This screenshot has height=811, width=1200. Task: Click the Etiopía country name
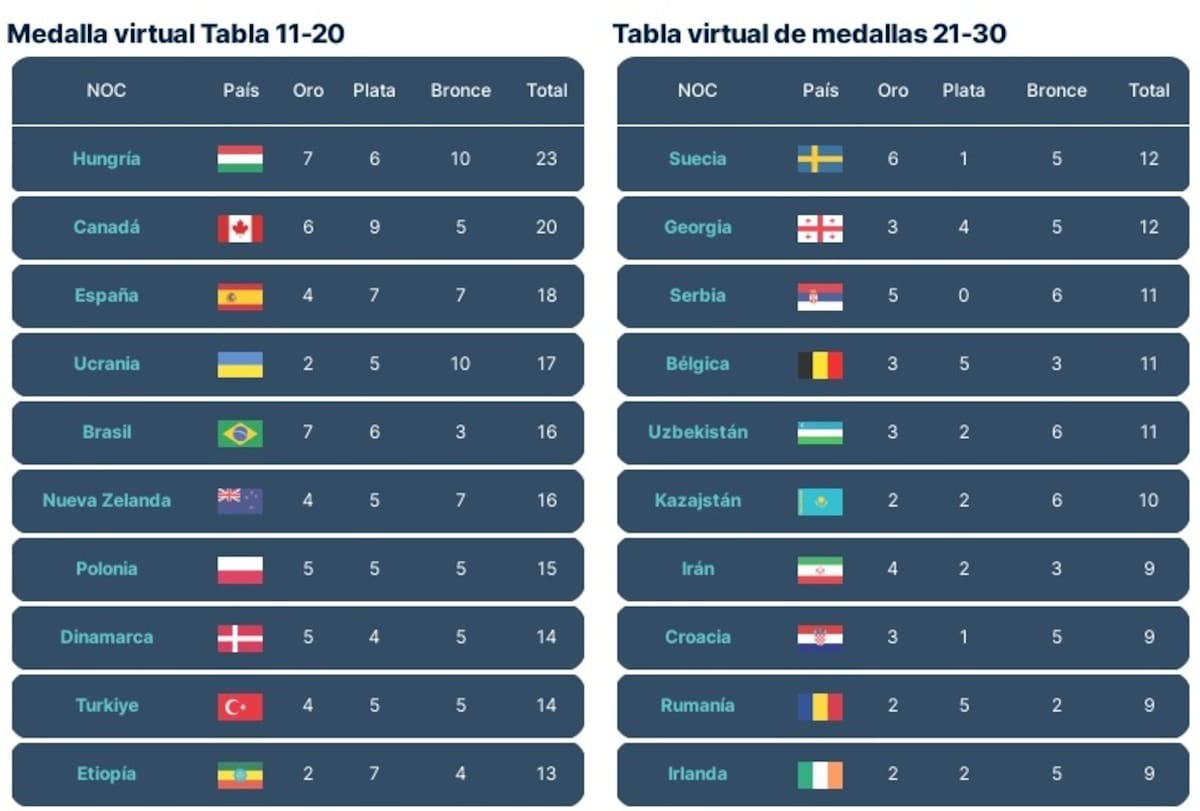point(106,774)
